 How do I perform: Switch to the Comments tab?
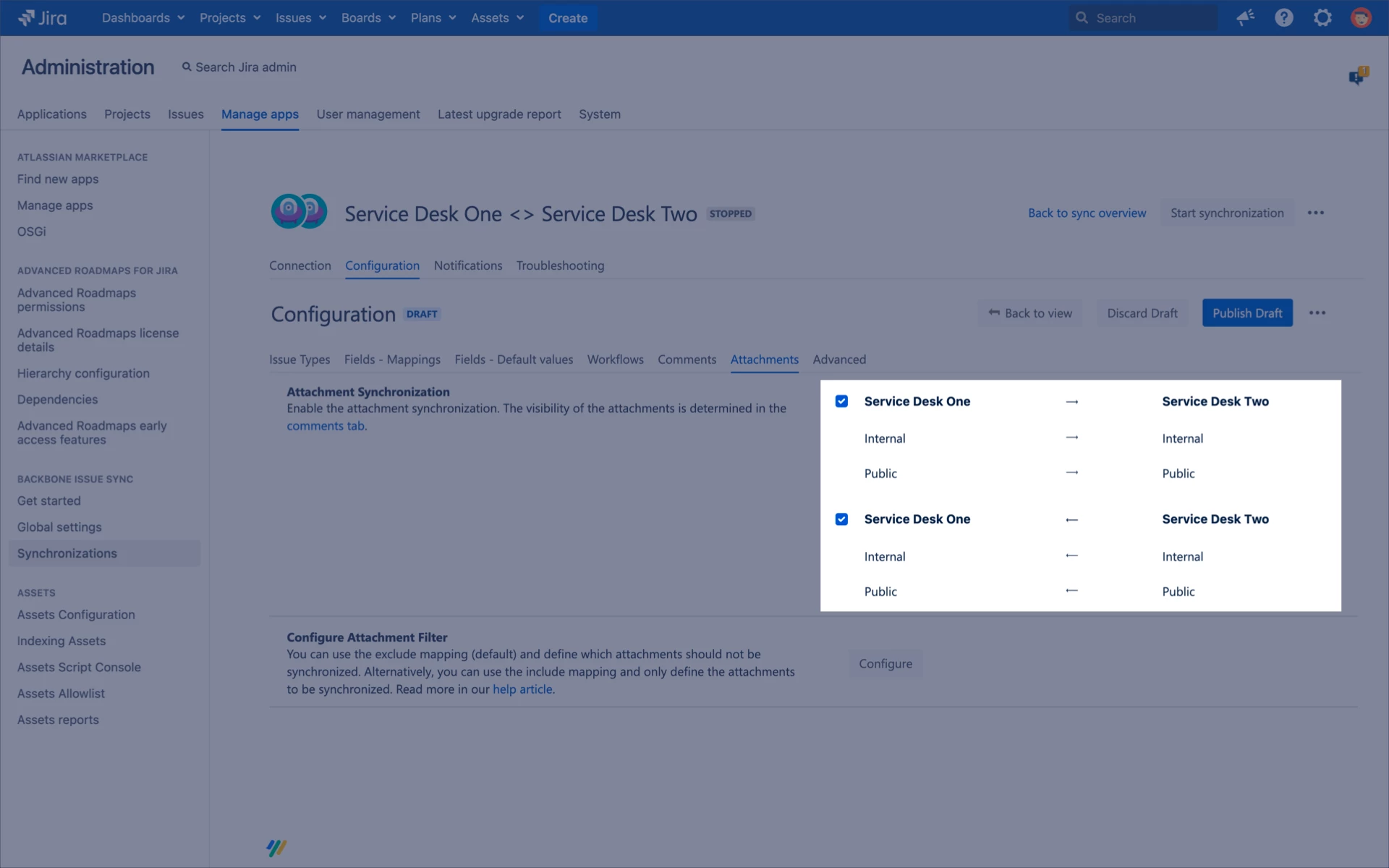tap(687, 359)
